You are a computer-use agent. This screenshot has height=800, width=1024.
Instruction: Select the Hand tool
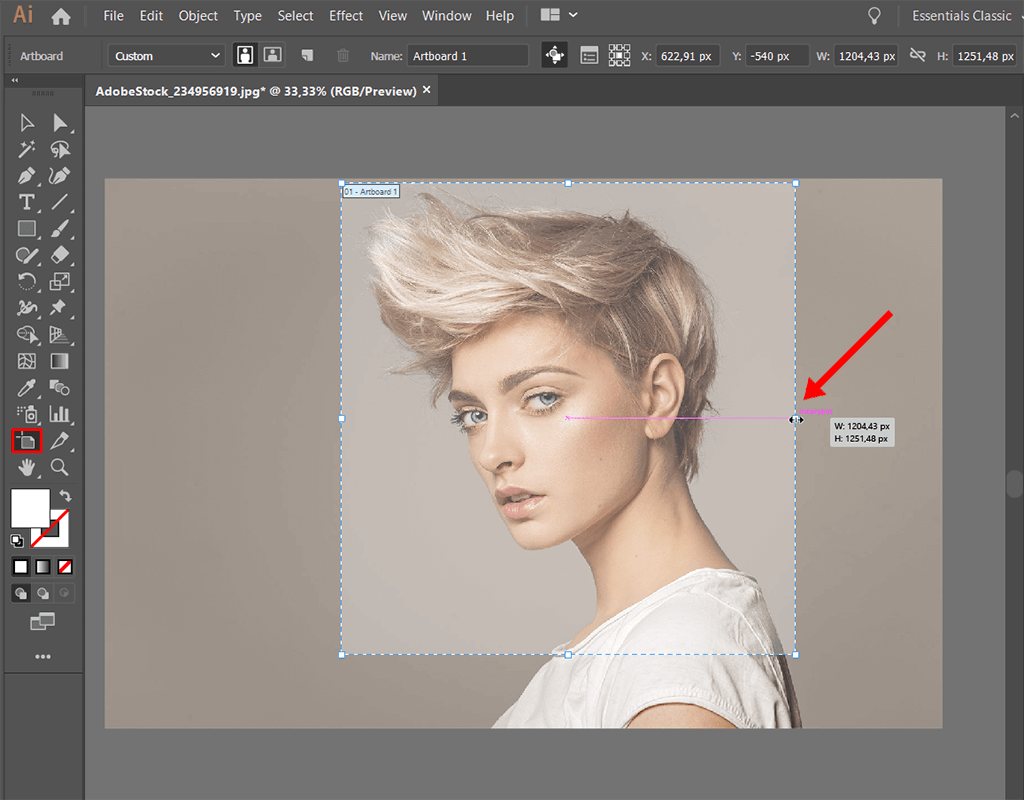click(24, 467)
